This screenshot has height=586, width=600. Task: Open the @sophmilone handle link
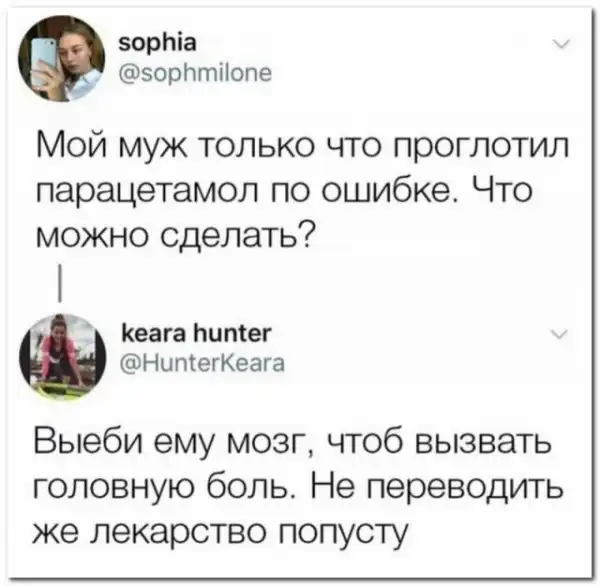195,72
